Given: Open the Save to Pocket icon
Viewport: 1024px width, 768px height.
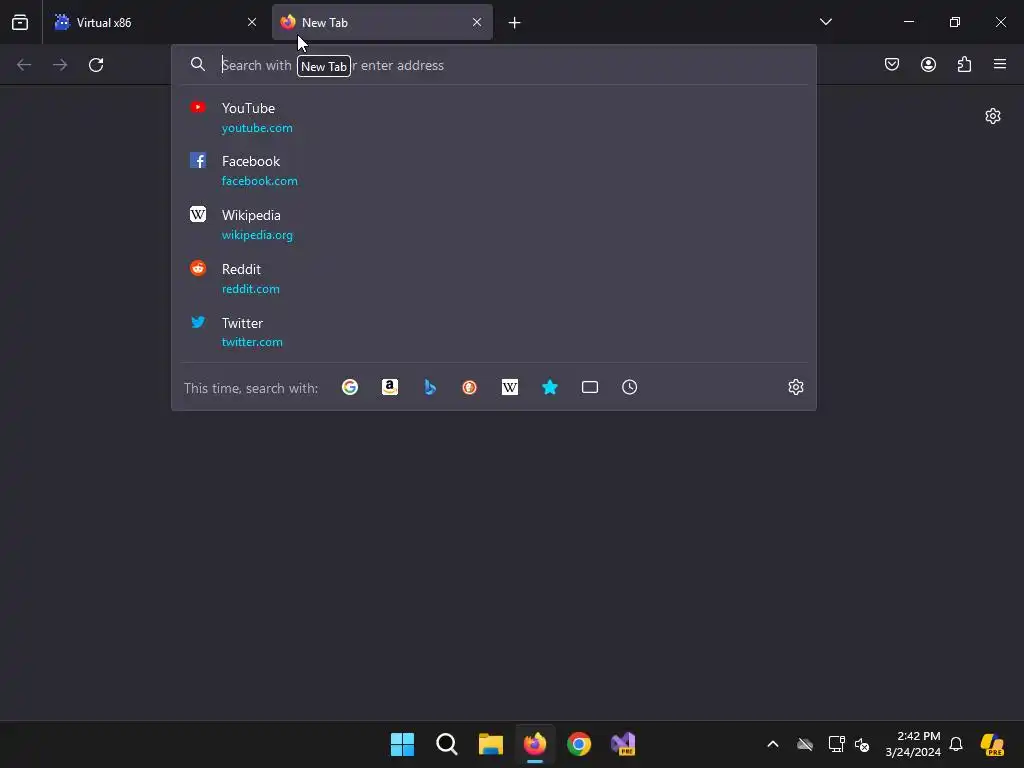Looking at the screenshot, I should tap(892, 64).
